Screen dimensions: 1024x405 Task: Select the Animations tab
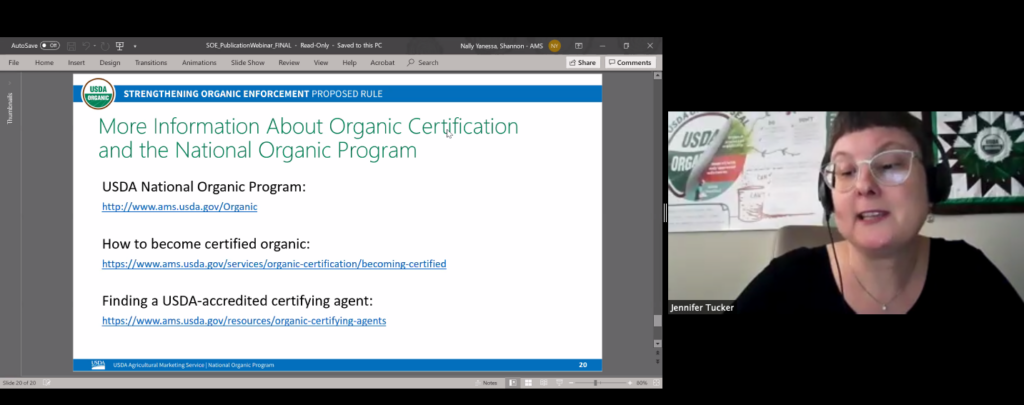(199, 63)
